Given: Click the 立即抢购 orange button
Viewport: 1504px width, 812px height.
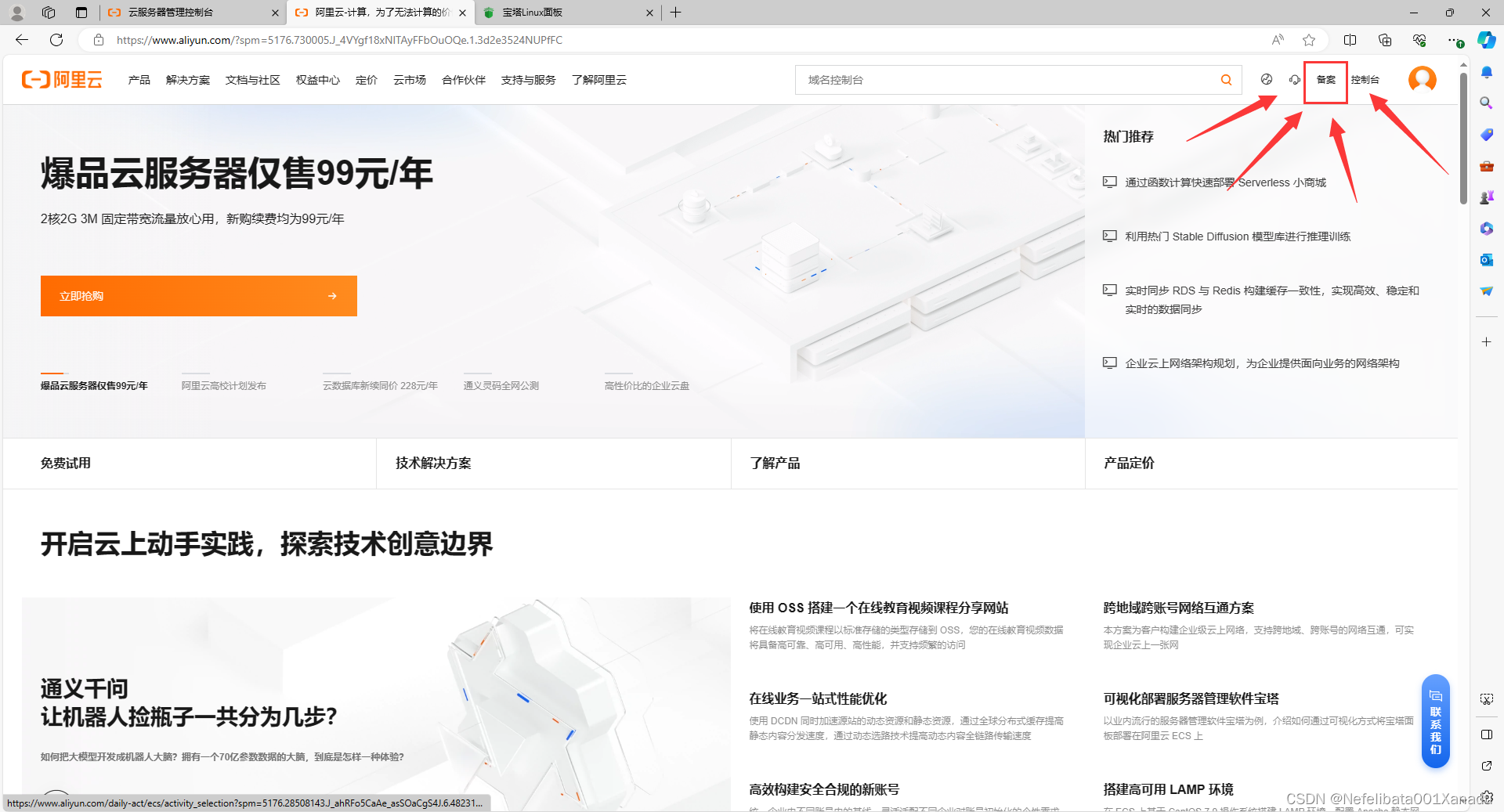Looking at the screenshot, I should 199,296.
